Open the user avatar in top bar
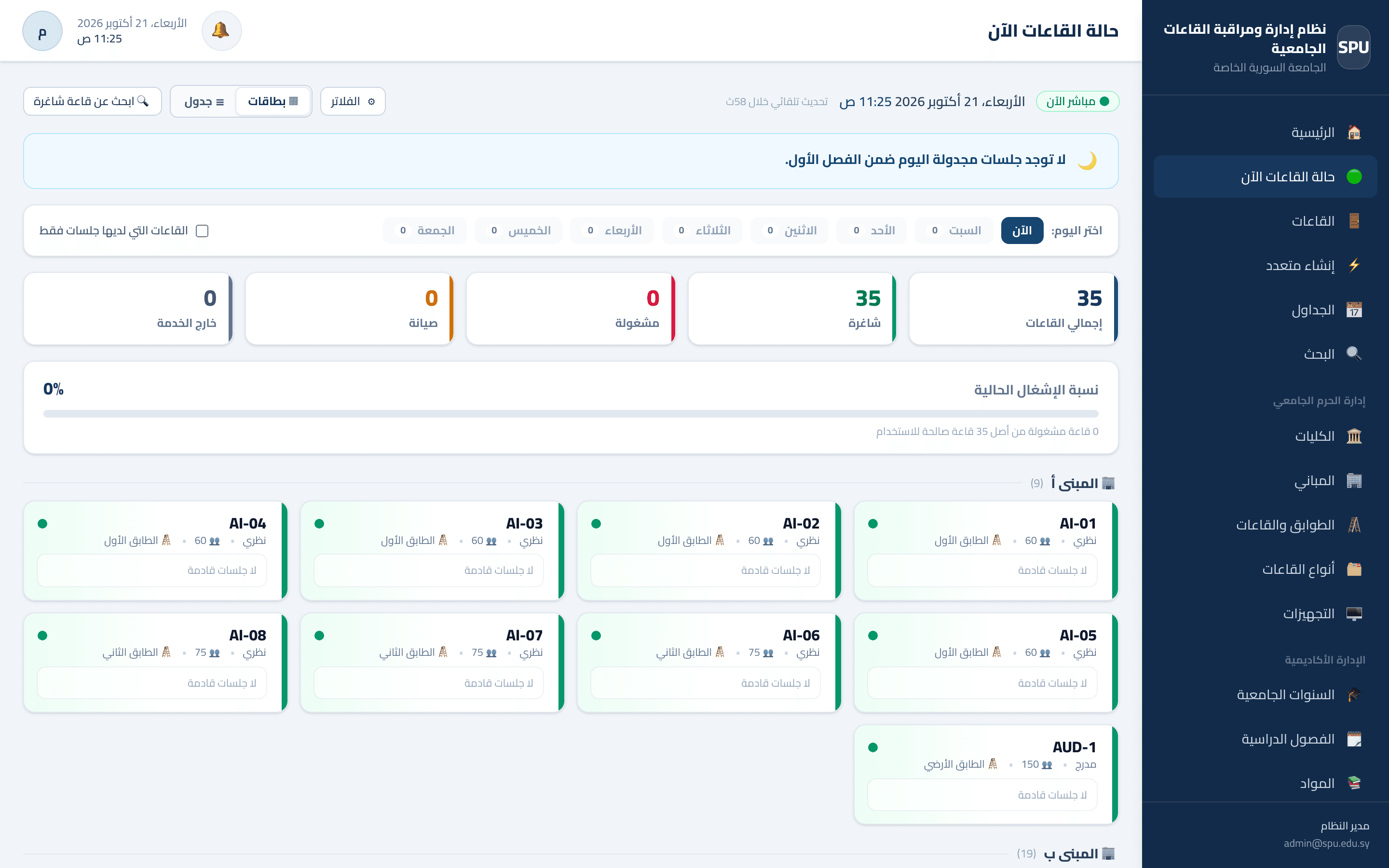 coord(42,31)
